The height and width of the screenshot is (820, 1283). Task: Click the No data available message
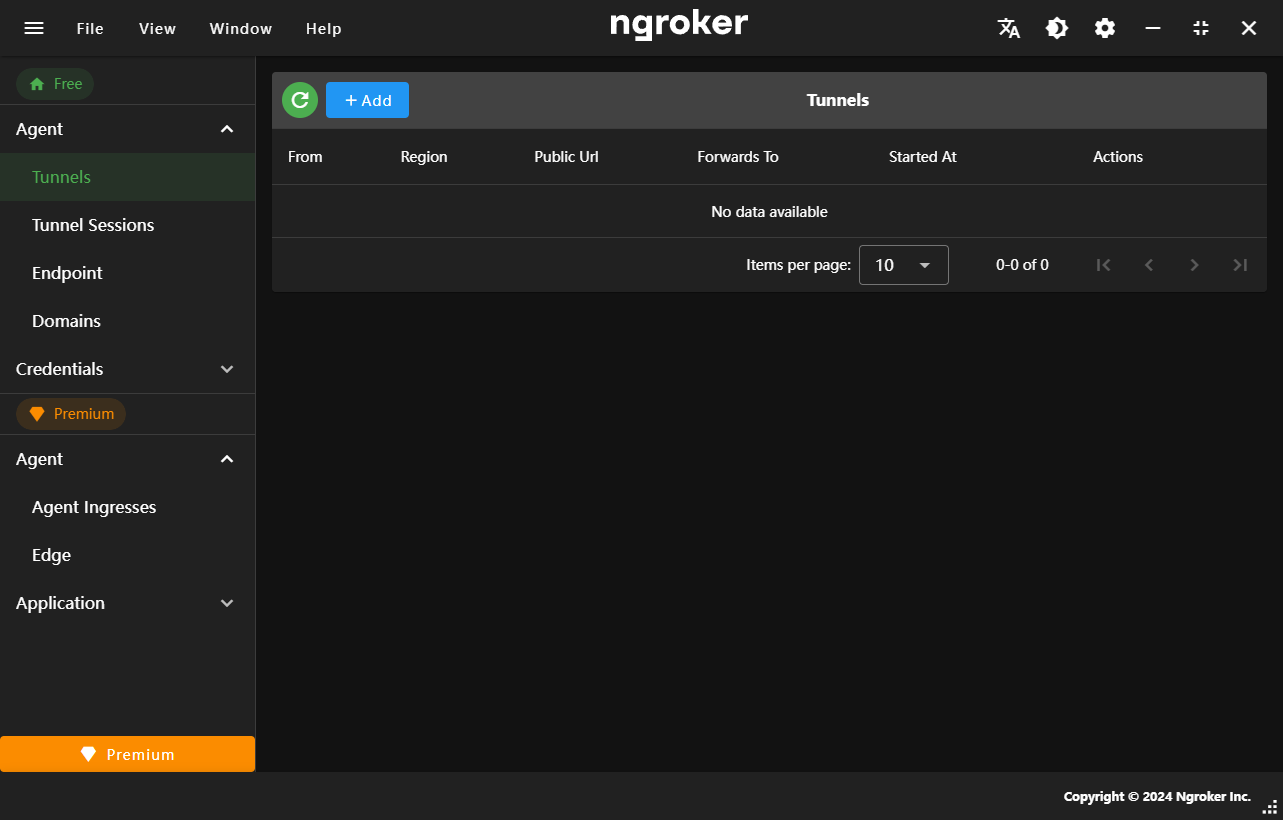(769, 212)
